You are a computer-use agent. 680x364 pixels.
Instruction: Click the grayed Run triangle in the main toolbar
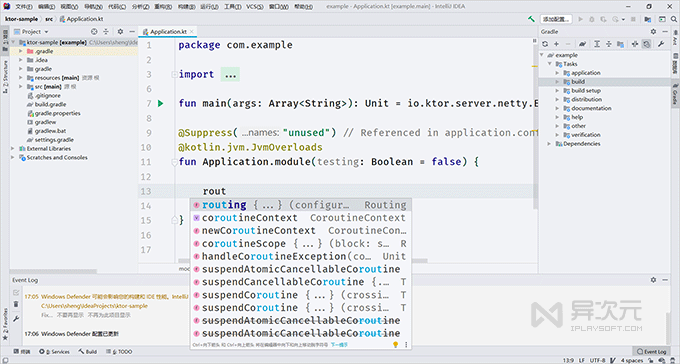point(581,19)
